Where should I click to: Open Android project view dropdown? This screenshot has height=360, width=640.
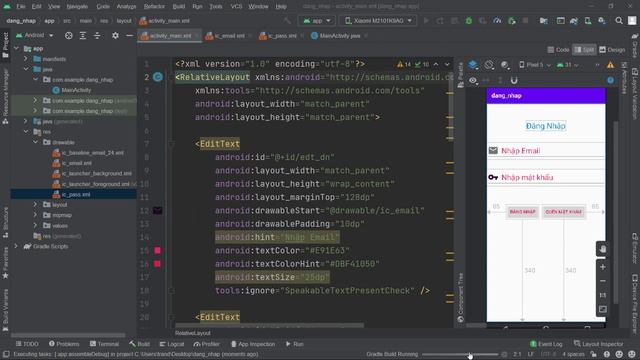pos(35,36)
